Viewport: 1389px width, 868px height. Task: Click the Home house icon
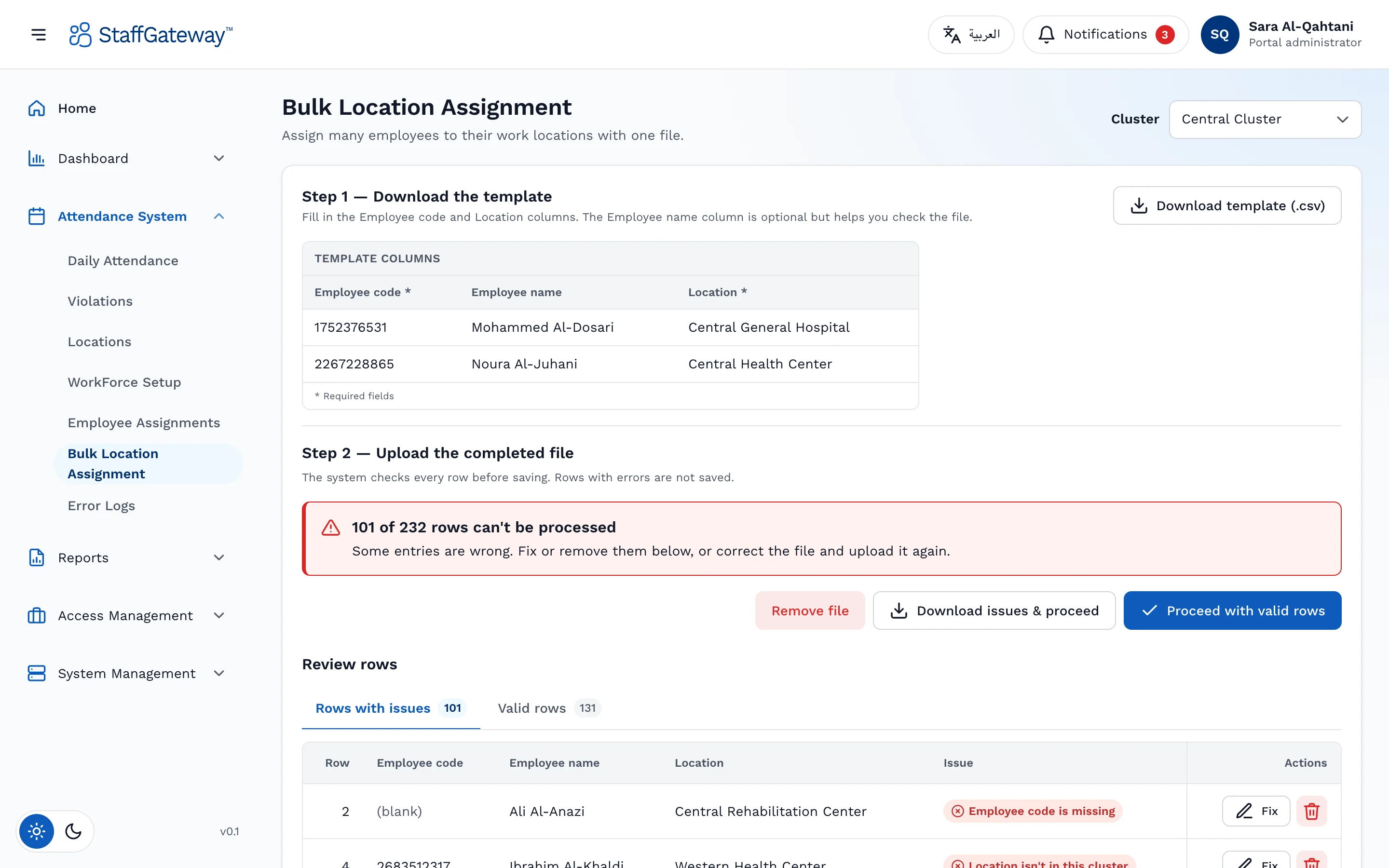pos(37,108)
